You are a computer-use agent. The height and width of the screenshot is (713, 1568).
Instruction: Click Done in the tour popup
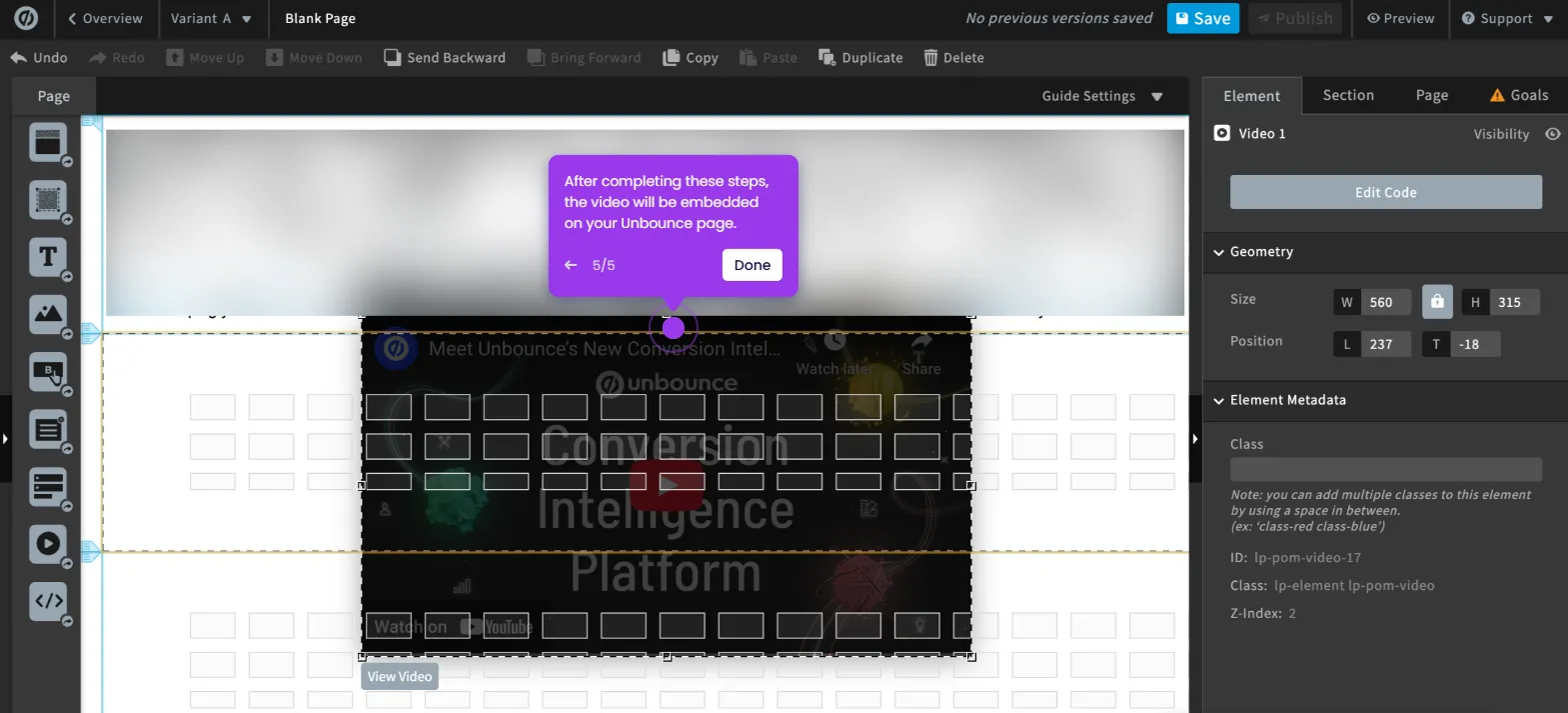click(x=752, y=265)
